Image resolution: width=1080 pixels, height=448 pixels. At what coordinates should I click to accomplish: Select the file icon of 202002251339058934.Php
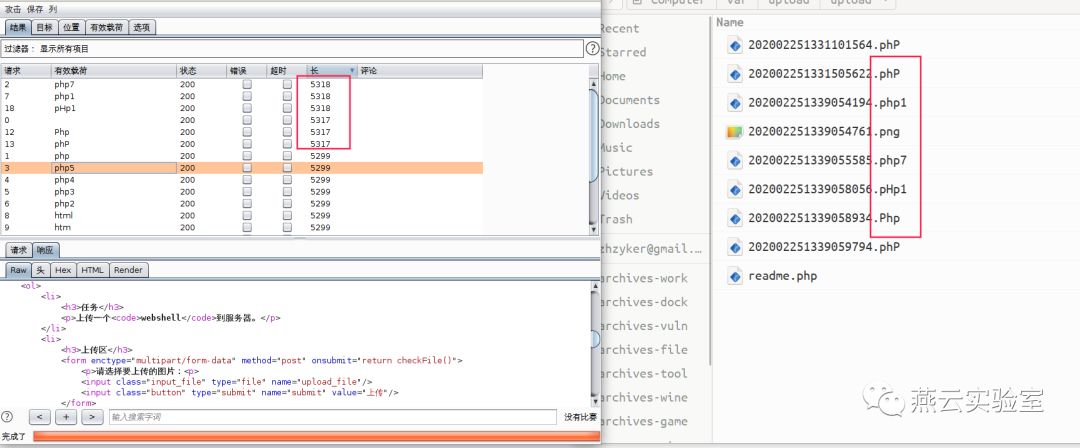click(735, 218)
